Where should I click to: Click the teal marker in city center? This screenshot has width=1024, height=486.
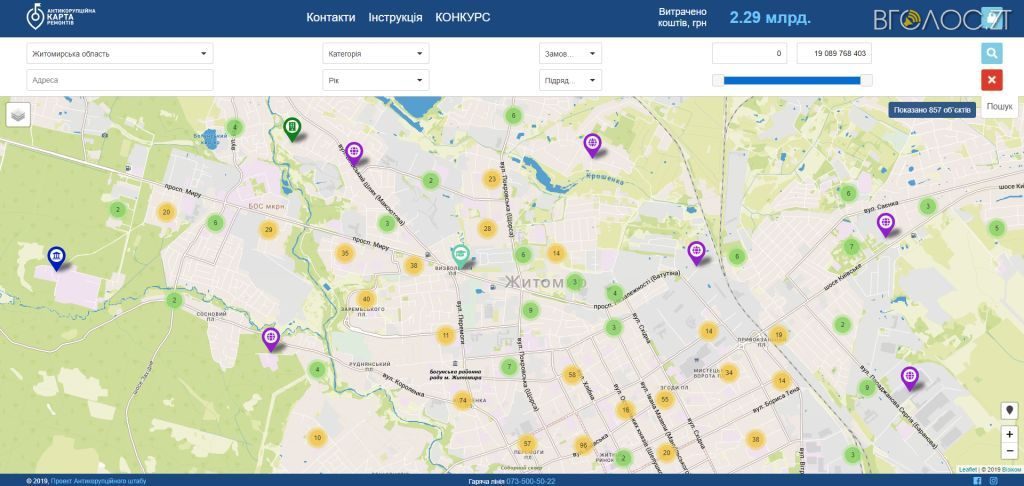click(x=460, y=255)
